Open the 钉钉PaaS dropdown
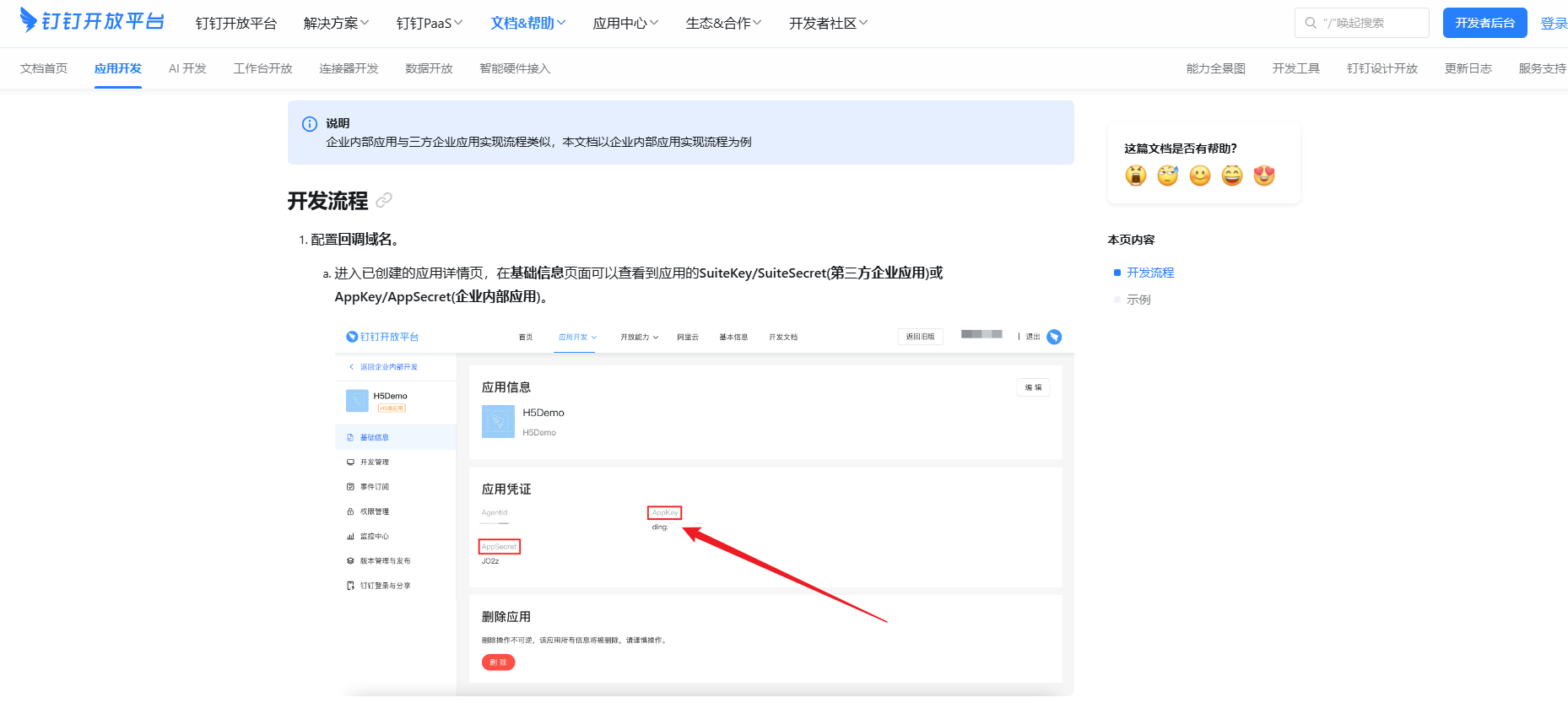Image resolution: width=1568 pixels, height=719 pixels. point(429,23)
